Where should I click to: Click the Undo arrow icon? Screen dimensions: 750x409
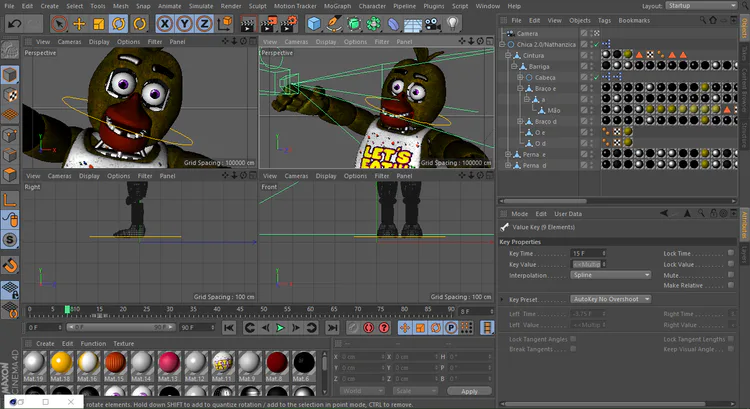click(14, 23)
